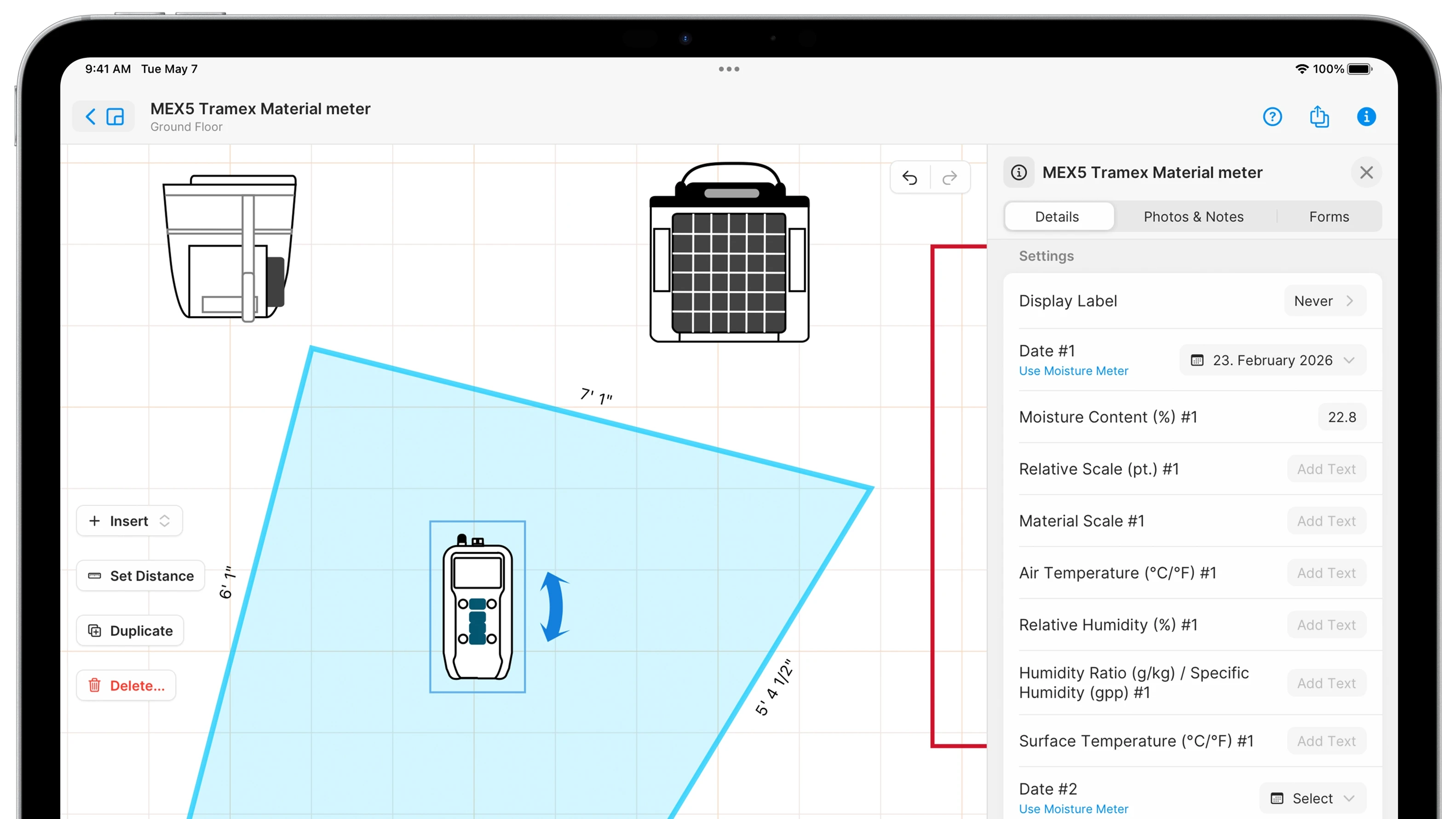Click the Duplicate button

pos(130,631)
